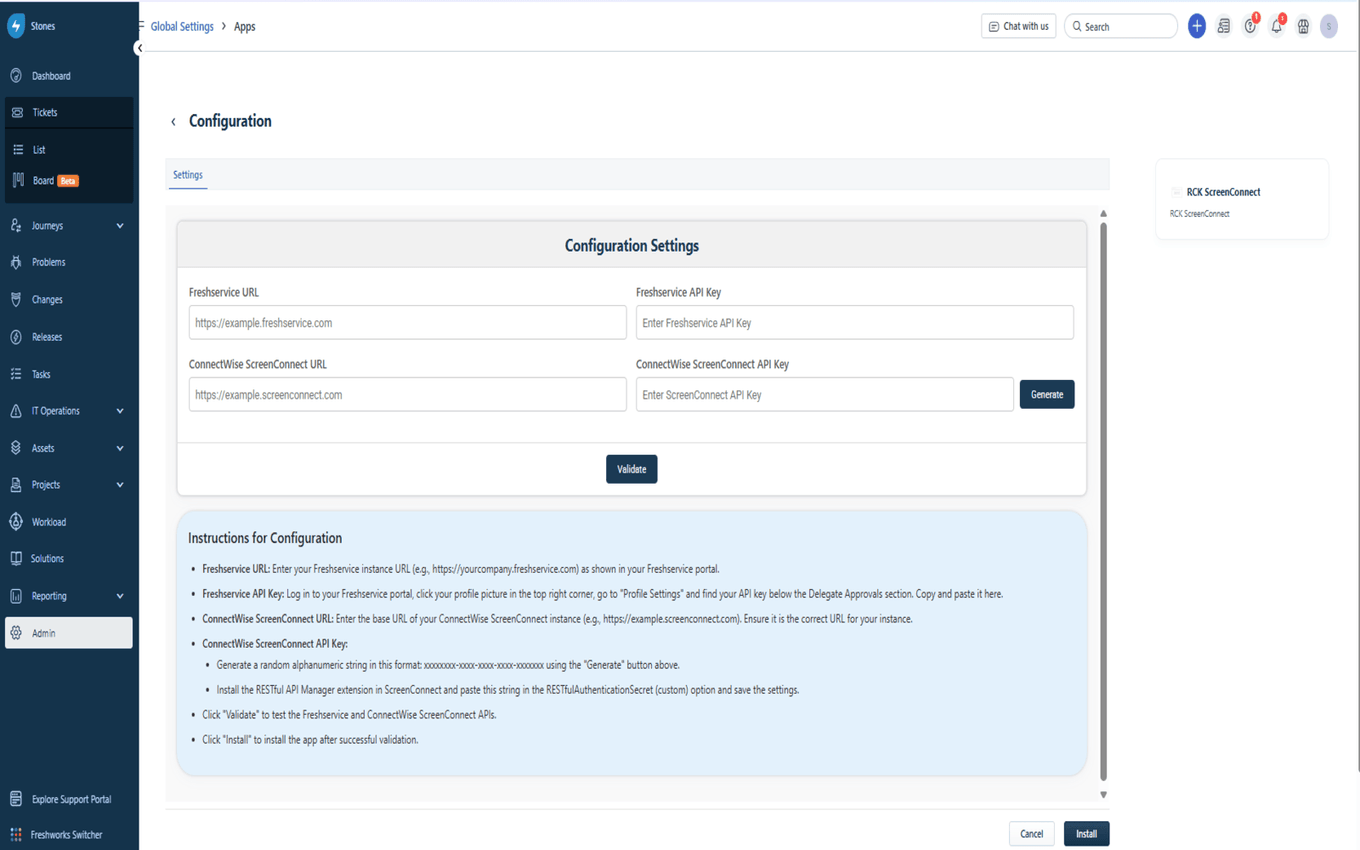Cancel the app configuration

[1032, 834]
